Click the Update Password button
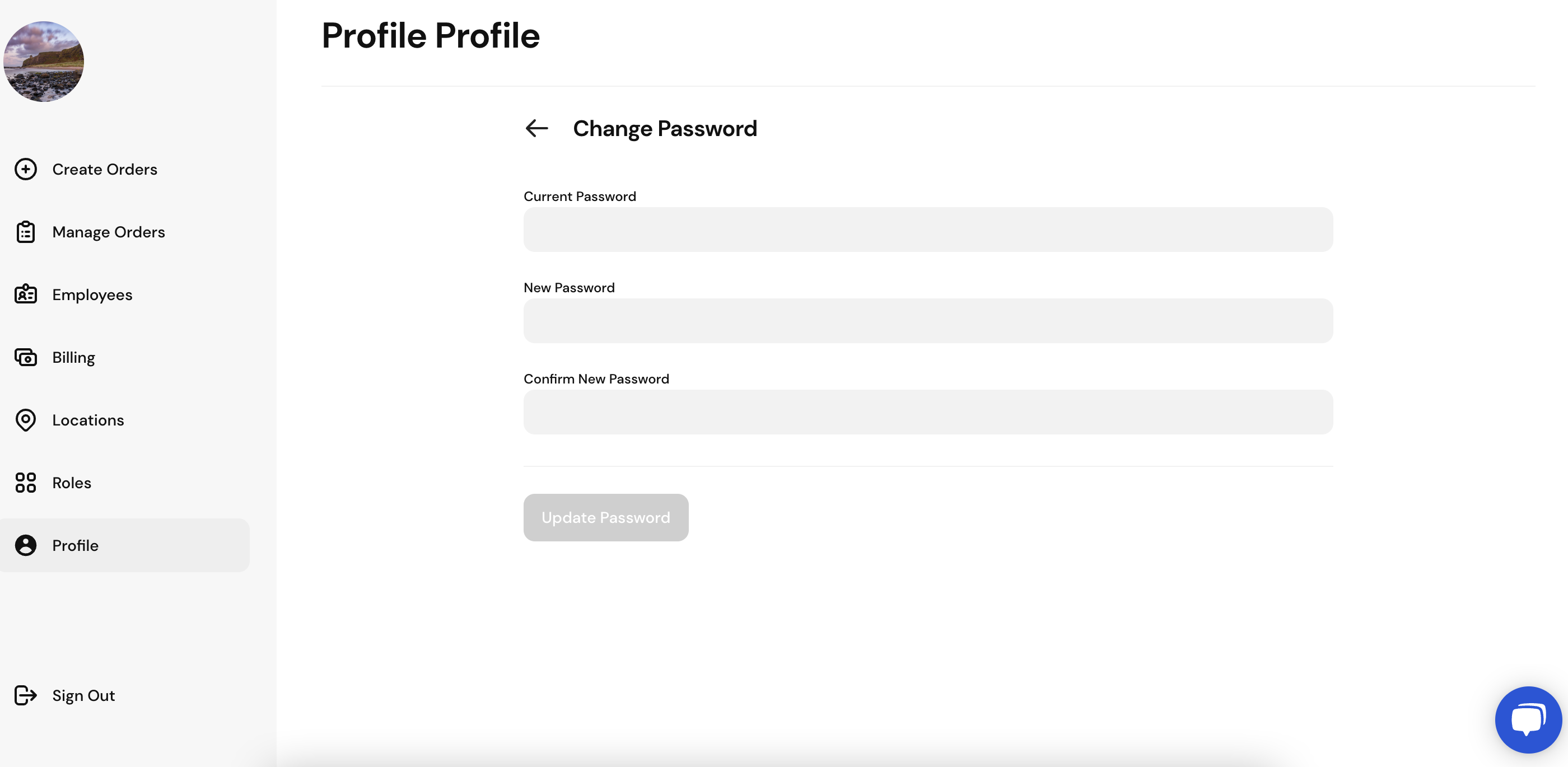The image size is (1568, 767). point(606,517)
